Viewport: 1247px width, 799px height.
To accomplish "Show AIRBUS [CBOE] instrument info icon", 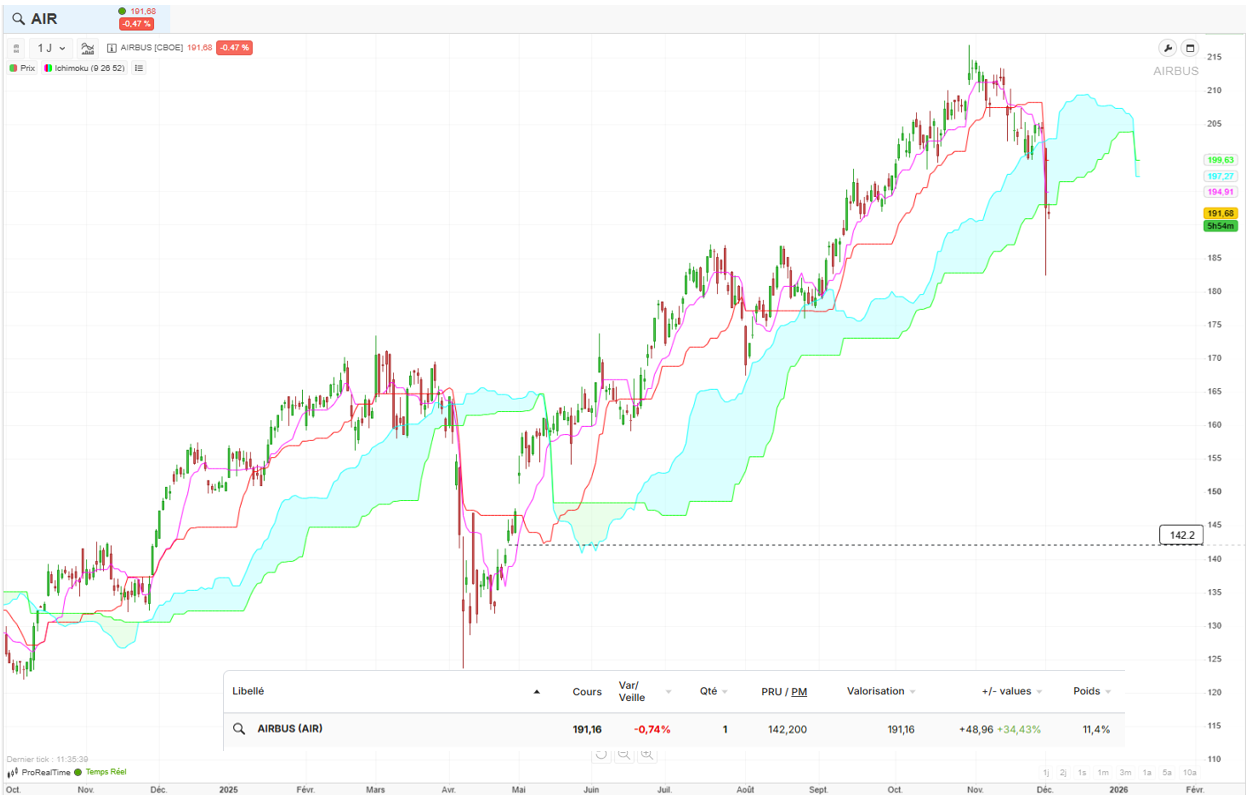I will [x=112, y=48].
